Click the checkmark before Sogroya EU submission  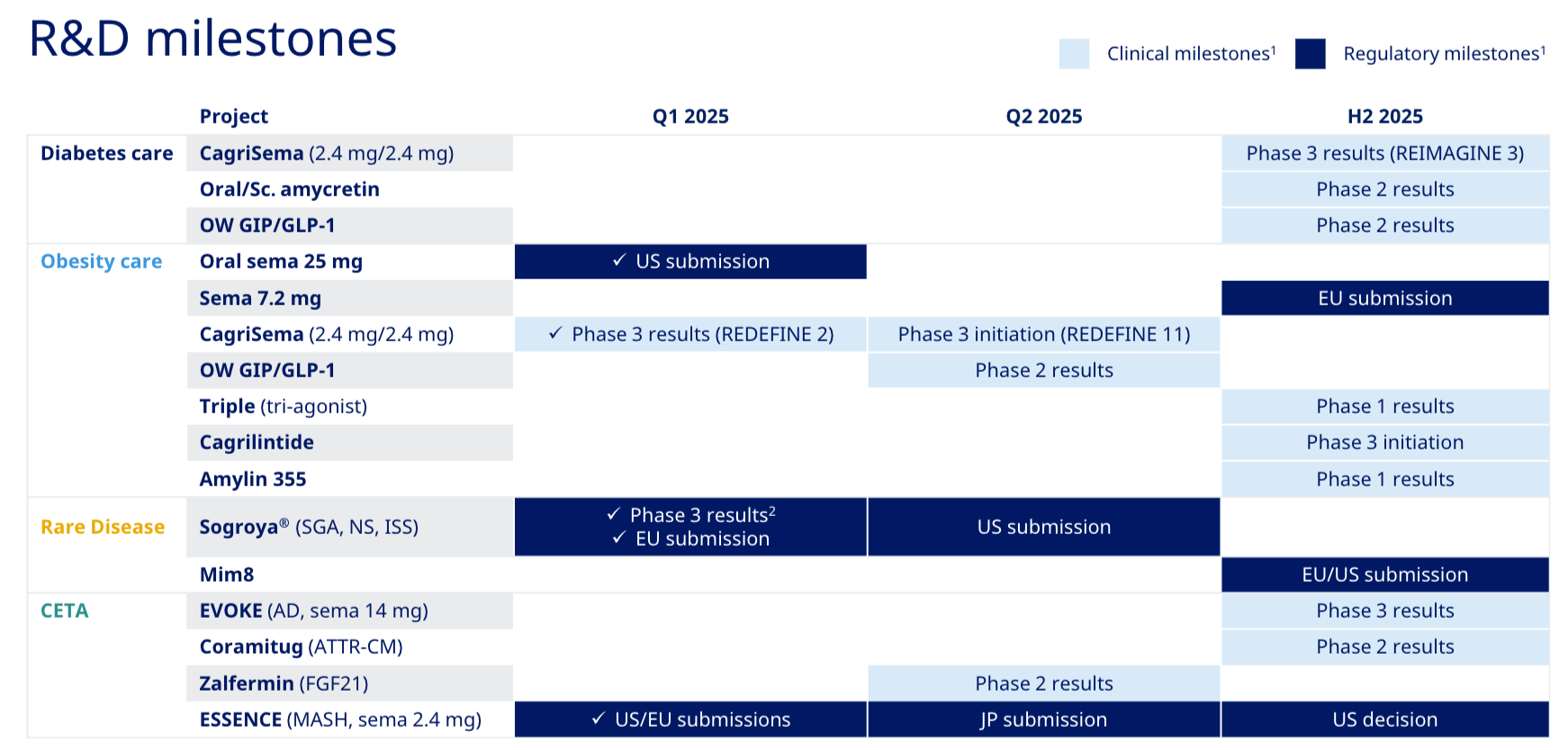coord(619,538)
